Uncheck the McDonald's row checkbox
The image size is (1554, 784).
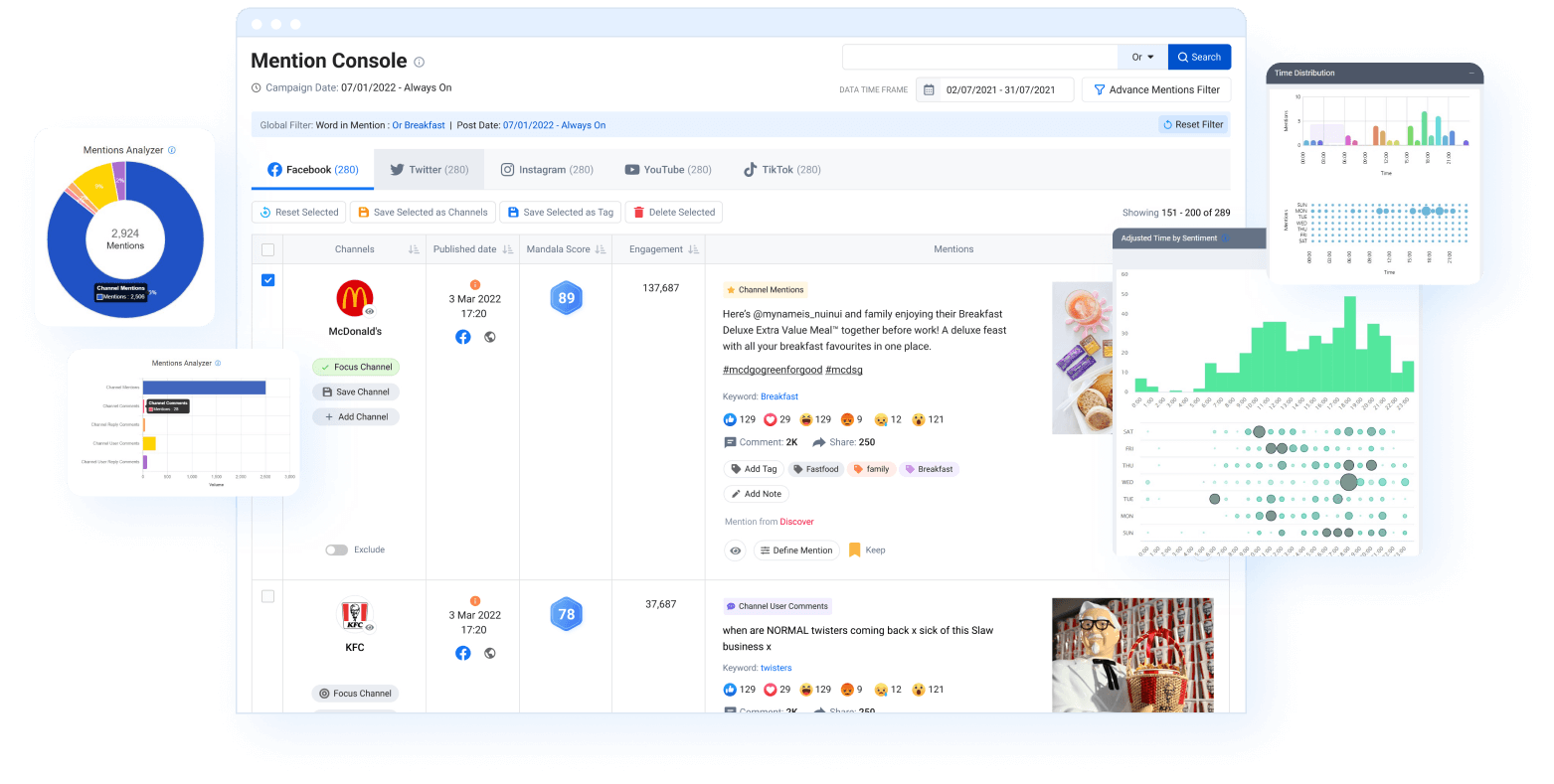(267, 280)
